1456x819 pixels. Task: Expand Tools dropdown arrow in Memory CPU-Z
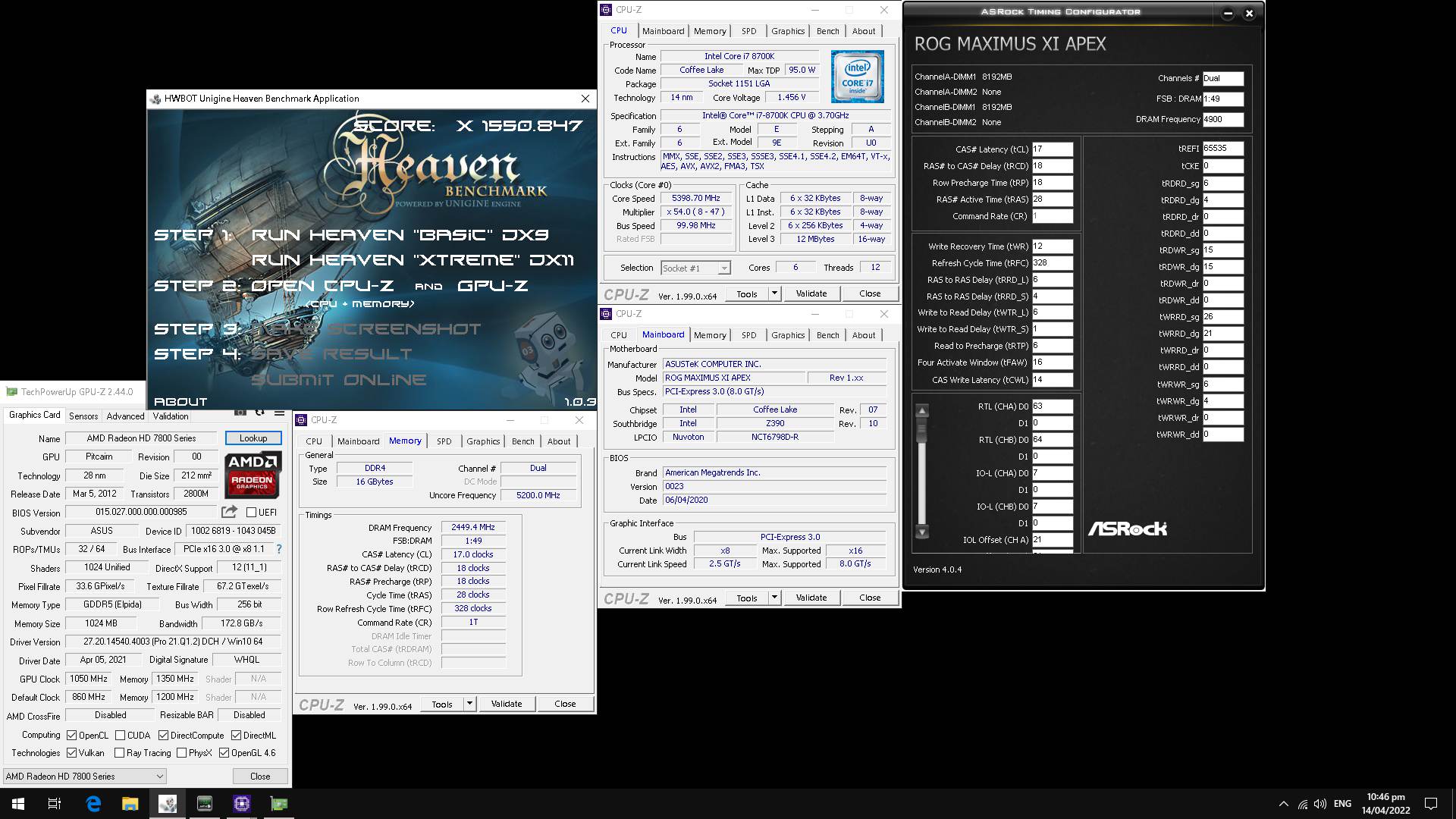coord(469,704)
